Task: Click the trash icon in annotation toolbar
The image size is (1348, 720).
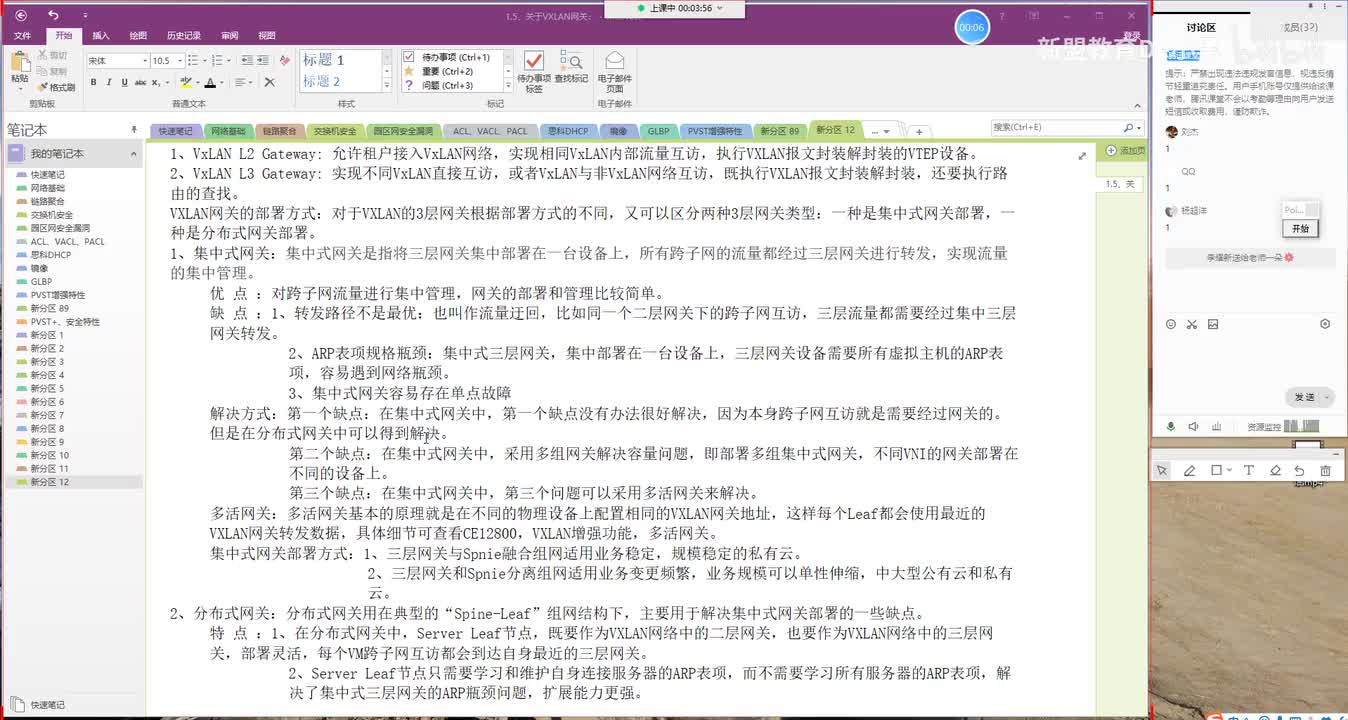Action: [1325, 470]
